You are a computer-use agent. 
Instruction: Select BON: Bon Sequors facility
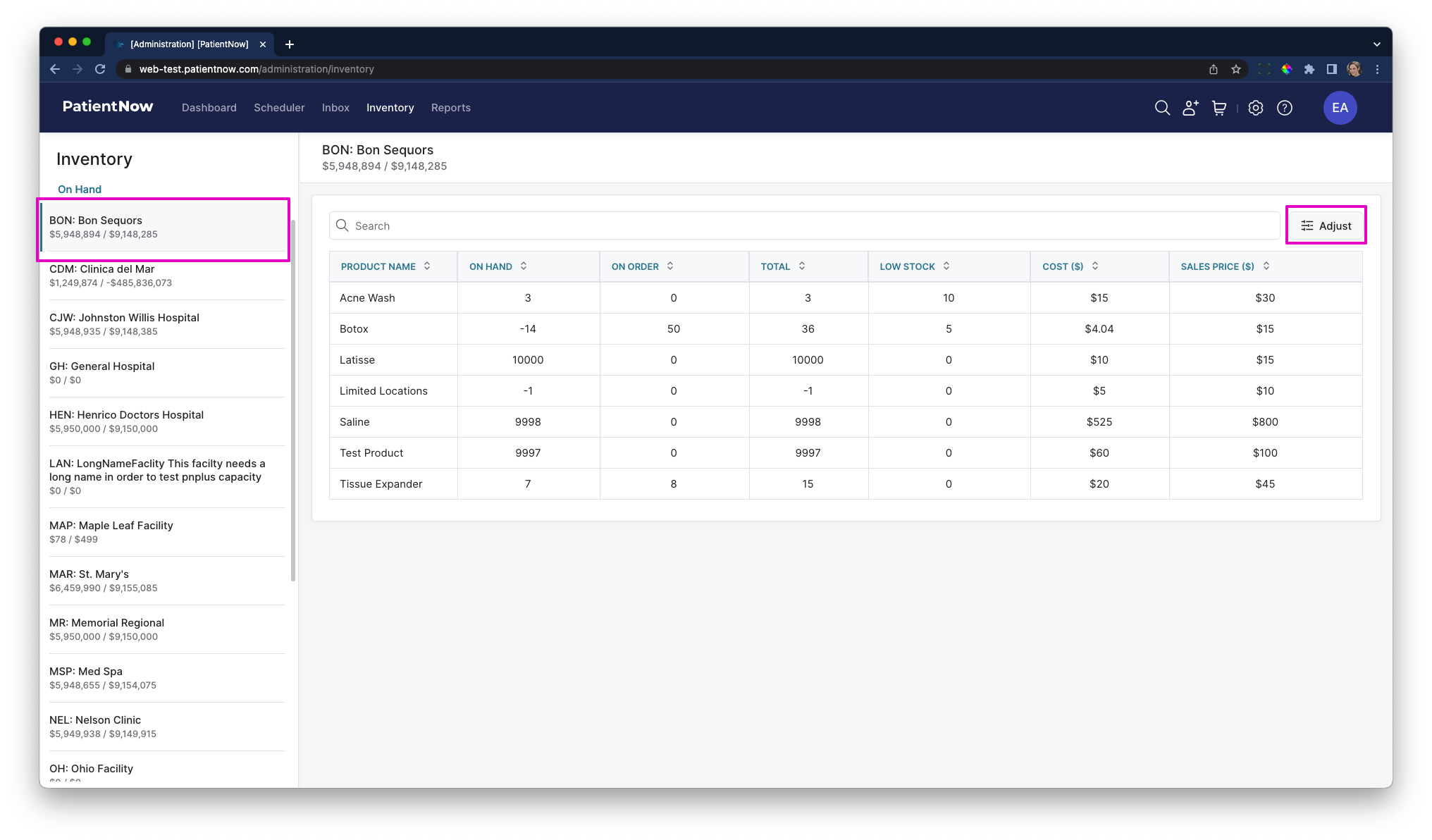(164, 227)
